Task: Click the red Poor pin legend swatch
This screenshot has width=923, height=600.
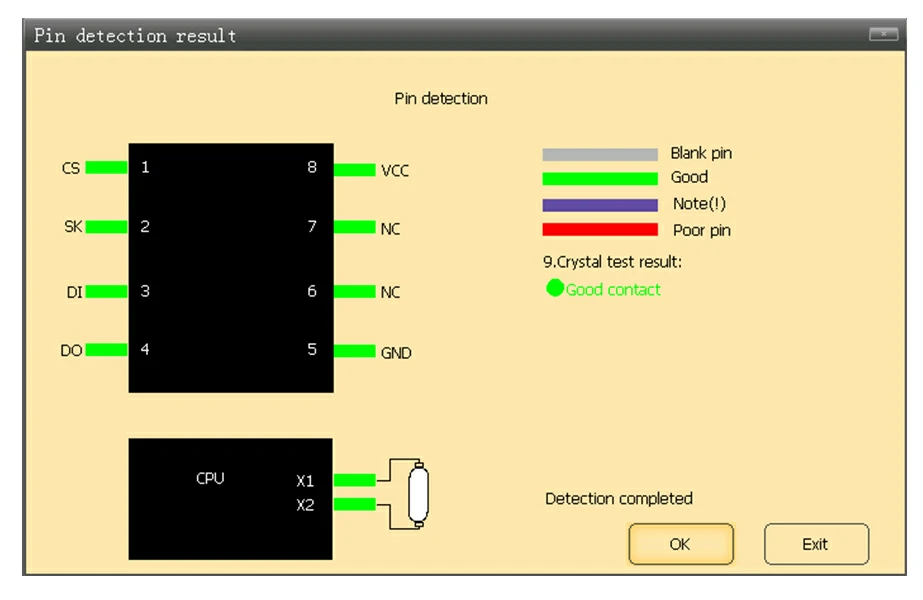Action: point(600,230)
